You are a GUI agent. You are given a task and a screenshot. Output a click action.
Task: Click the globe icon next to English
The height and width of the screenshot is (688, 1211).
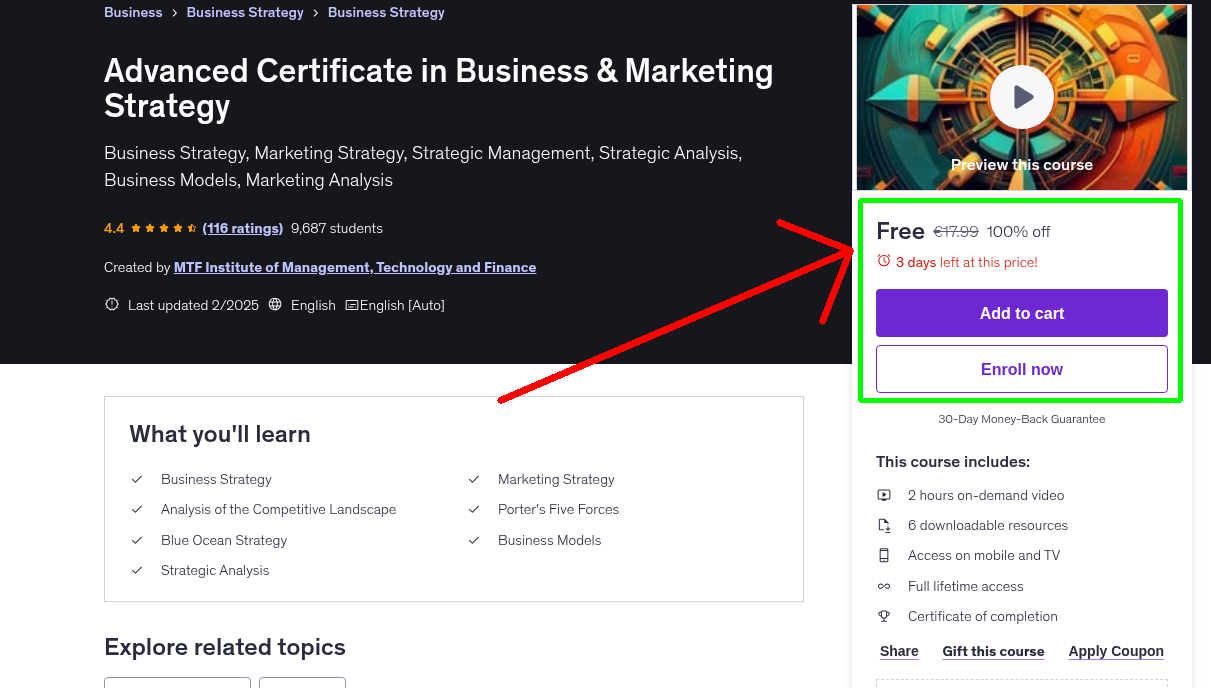(x=275, y=305)
